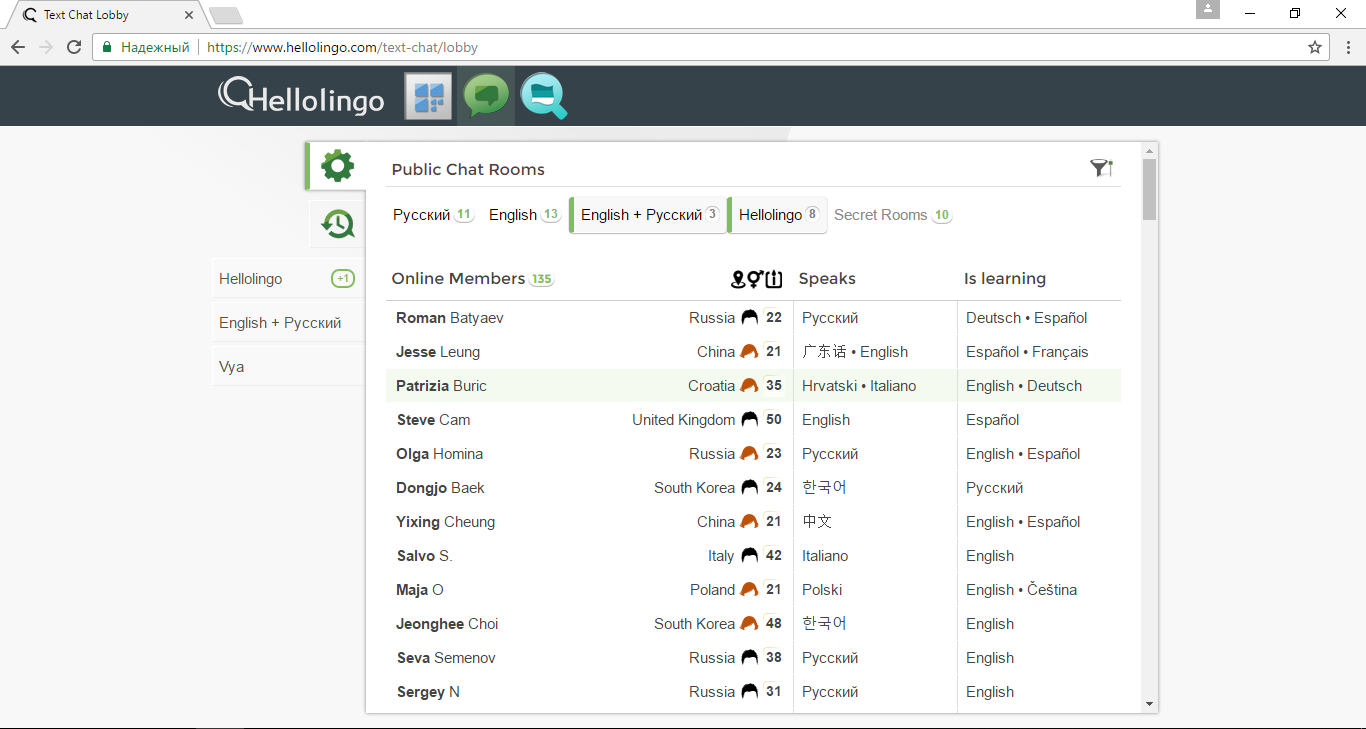The width and height of the screenshot is (1366, 729).
Task: Open a new browser tab
Action: point(226,15)
